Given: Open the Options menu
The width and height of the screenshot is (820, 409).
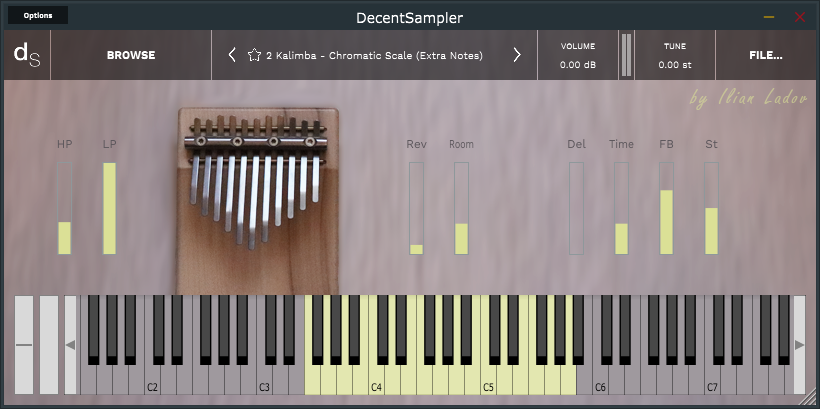Looking at the screenshot, I should pos(38,15).
